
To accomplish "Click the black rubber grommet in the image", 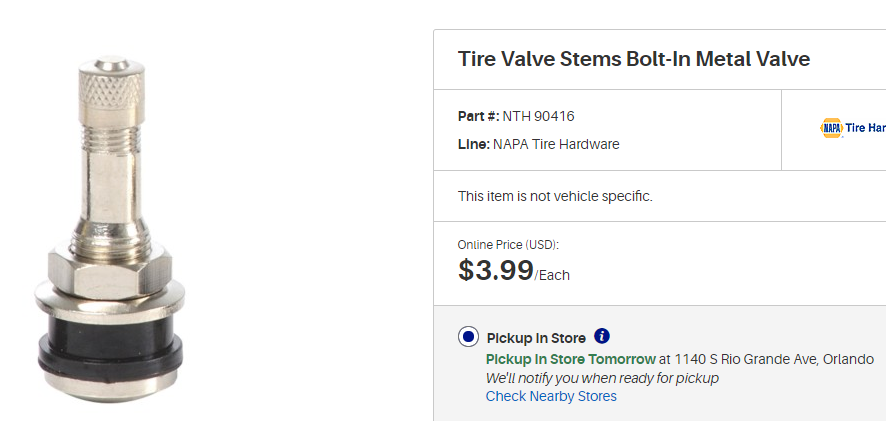I will [x=111, y=346].
